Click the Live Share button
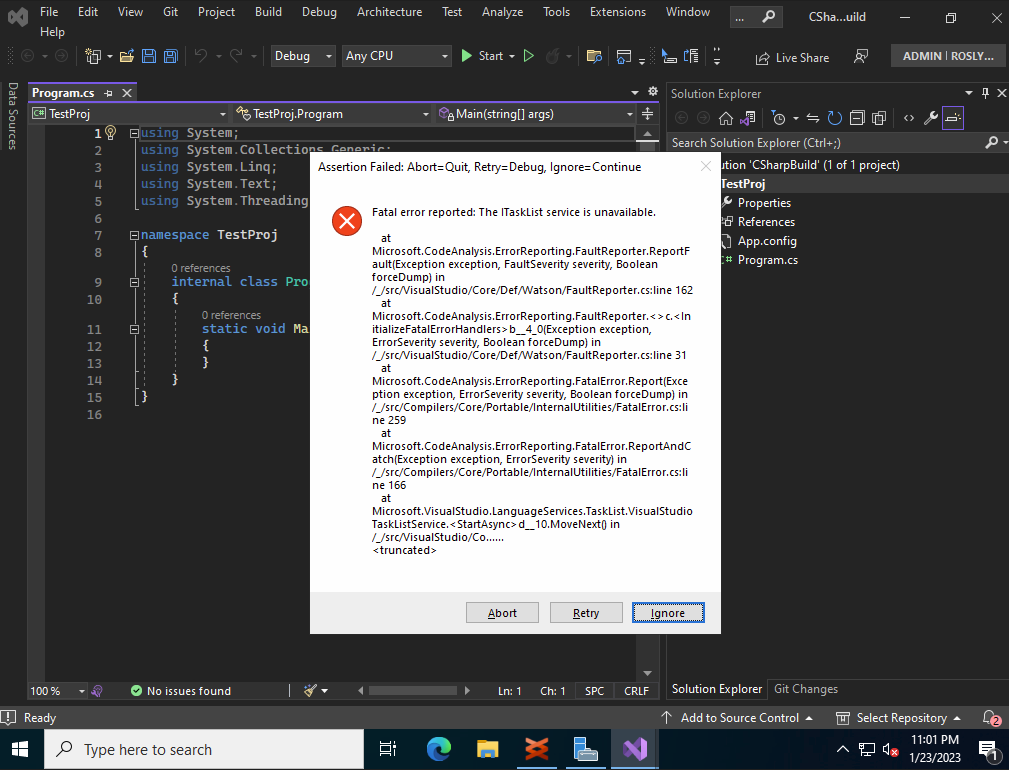The height and width of the screenshot is (770, 1009). (792, 58)
